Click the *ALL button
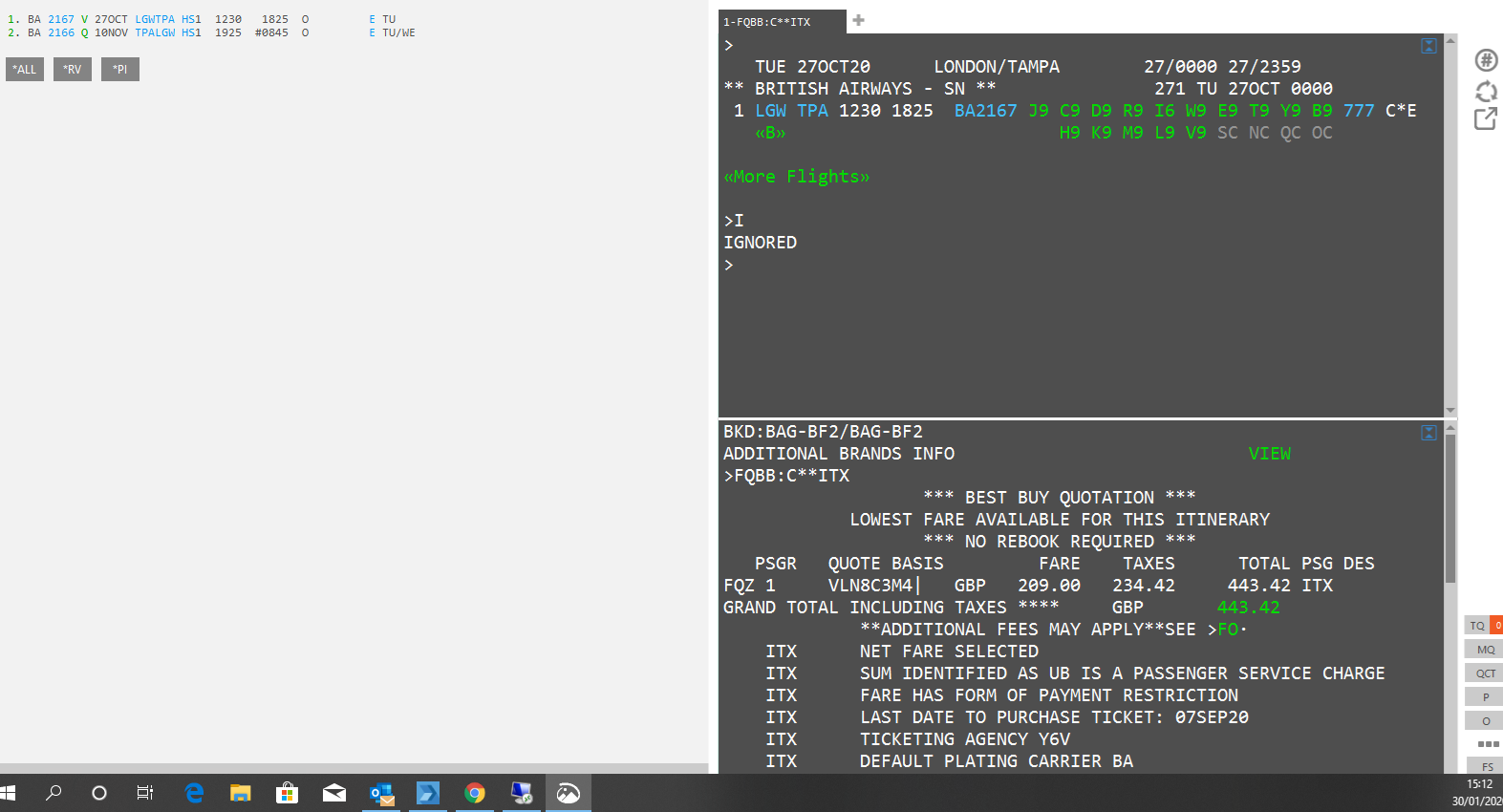 click(25, 69)
